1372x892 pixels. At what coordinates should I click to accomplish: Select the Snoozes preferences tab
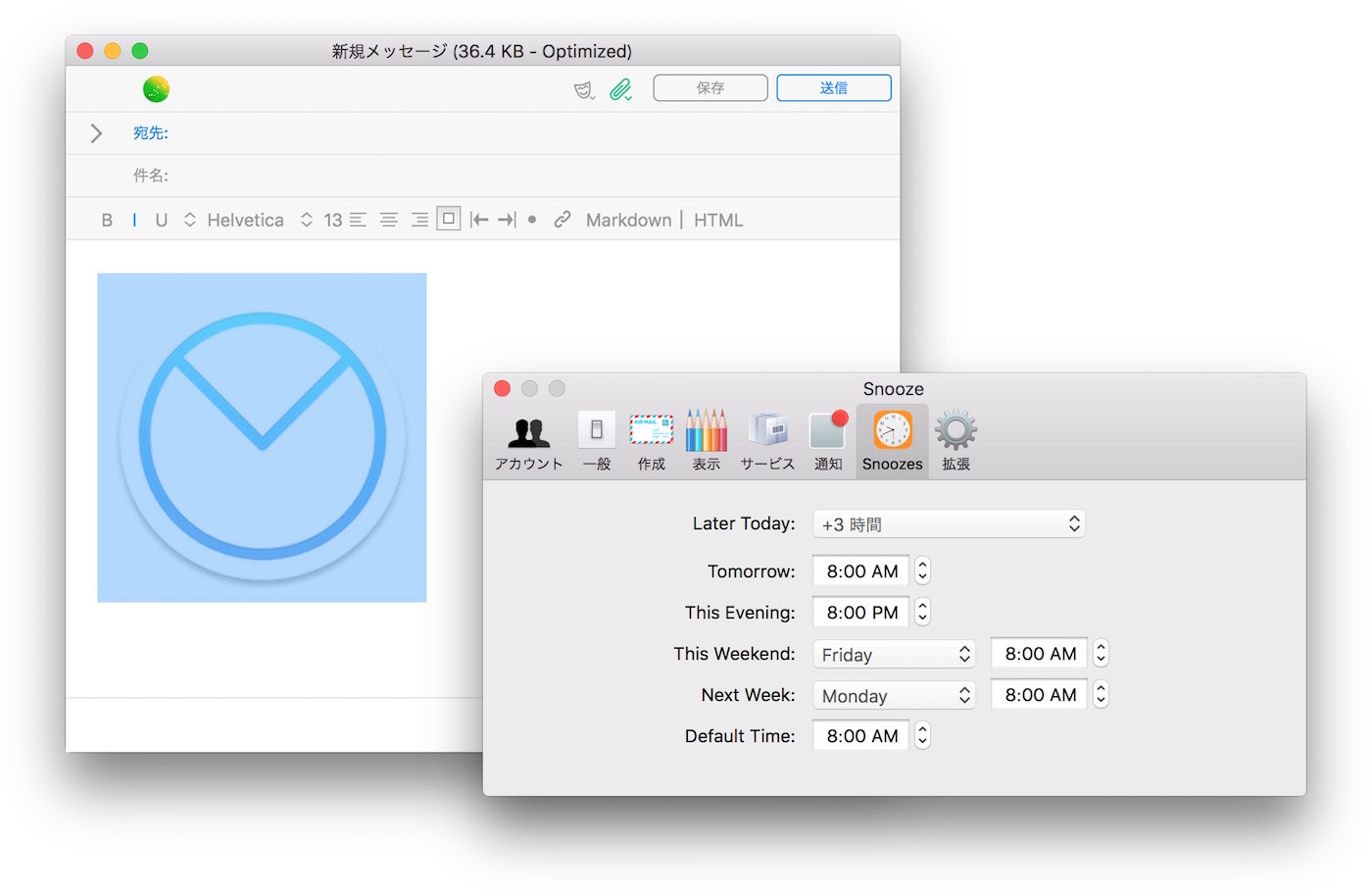(893, 441)
